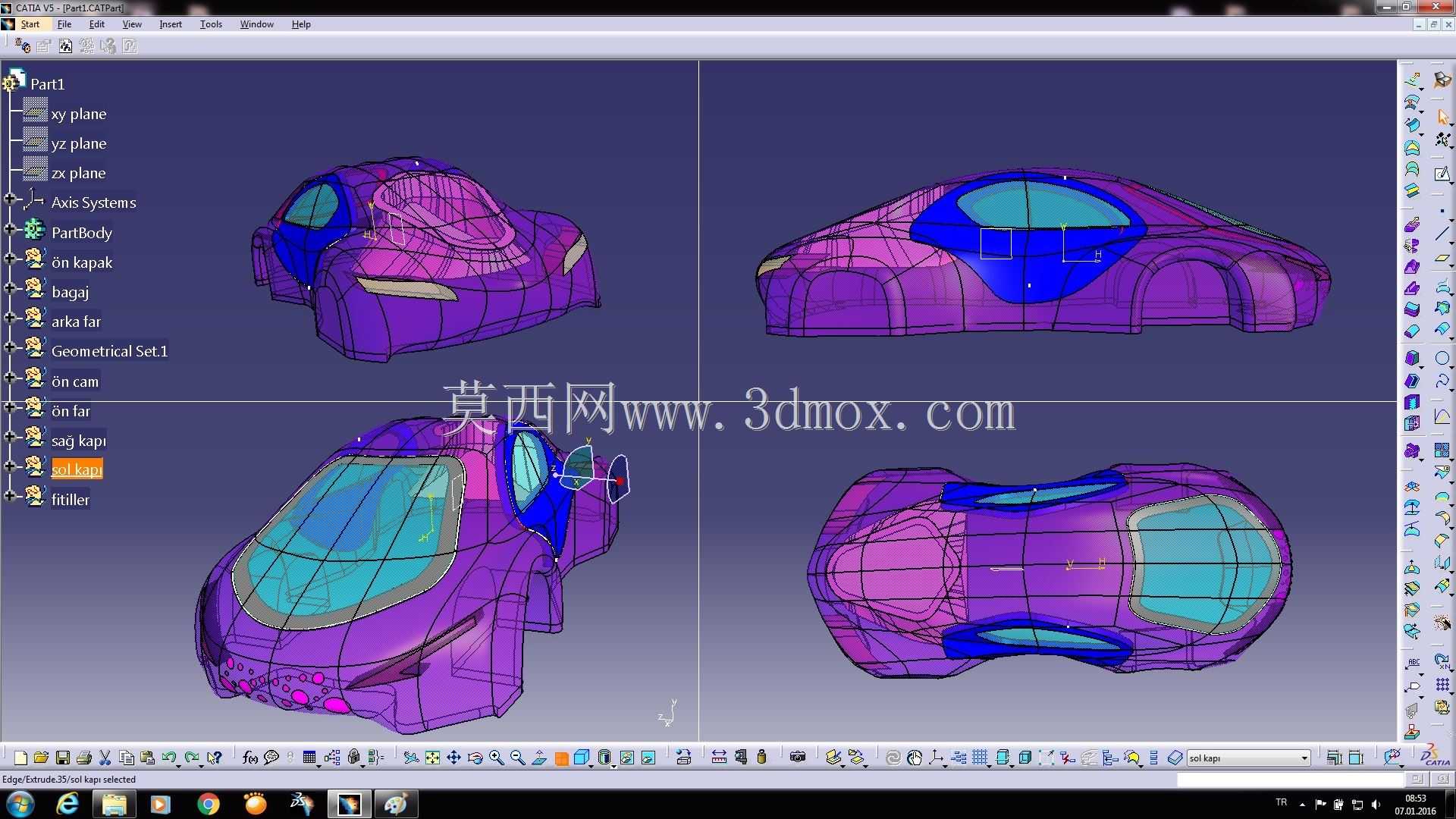The height and width of the screenshot is (819, 1456).
Task: Click the Capture camera icon
Action: point(797,757)
